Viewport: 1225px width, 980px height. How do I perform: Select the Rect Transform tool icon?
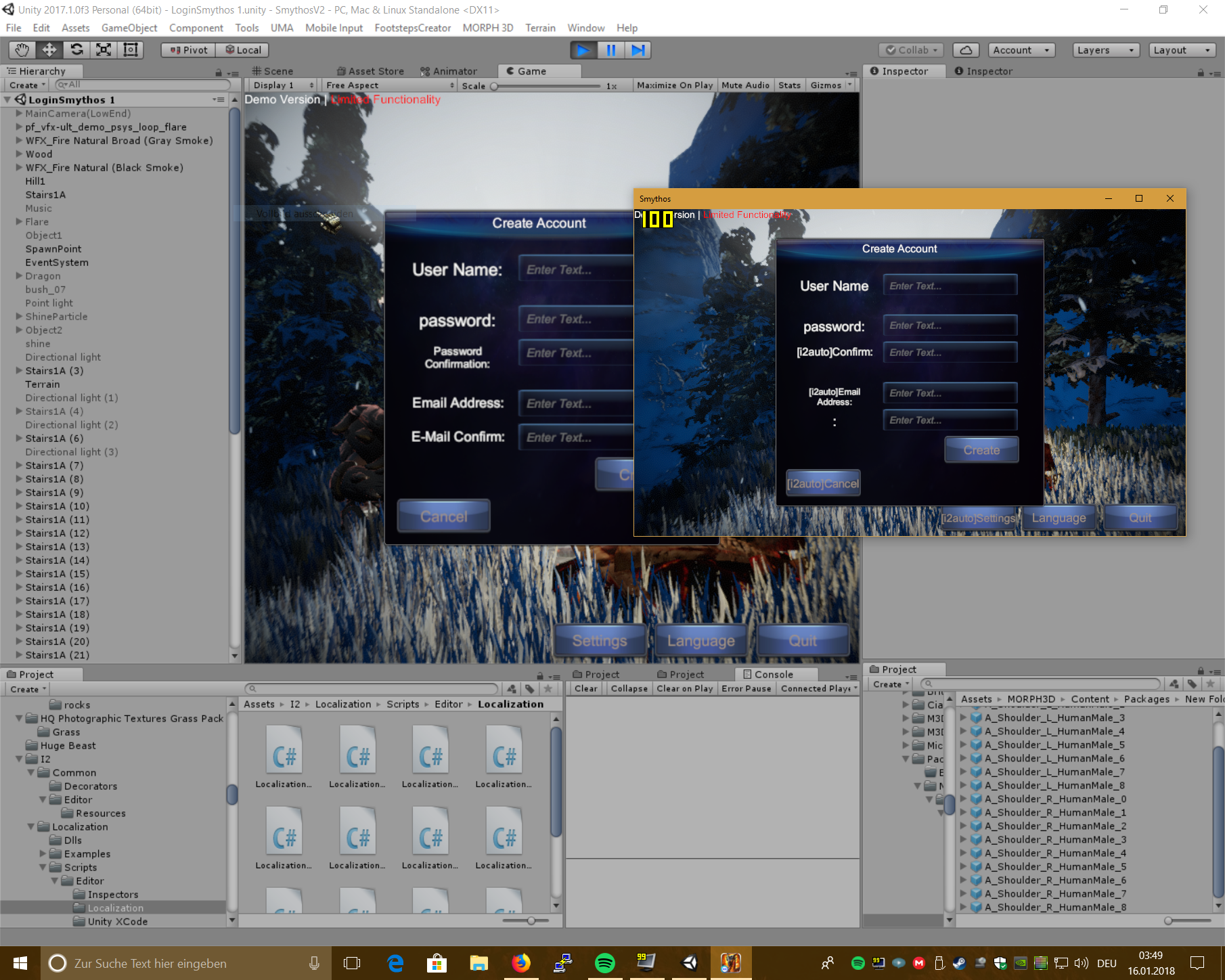tap(131, 50)
